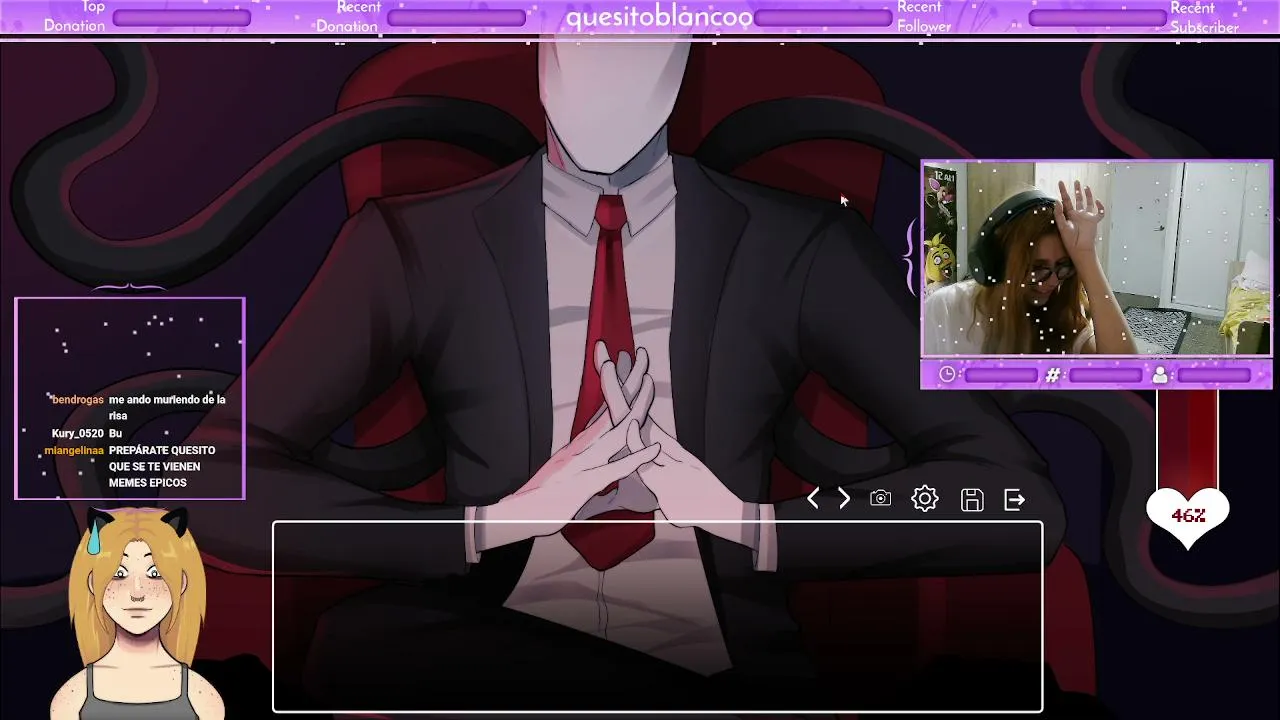Click the chat username "Kury_0520"

click(x=78, y=434)
